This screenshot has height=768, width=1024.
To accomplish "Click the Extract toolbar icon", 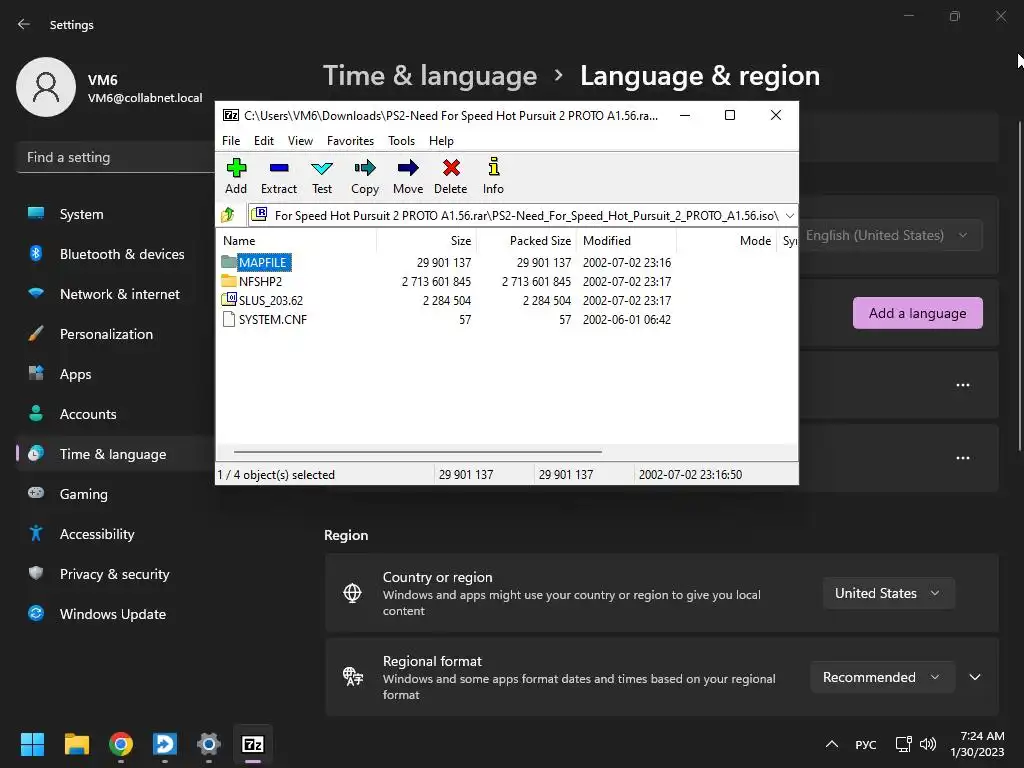I will (279, 176).
